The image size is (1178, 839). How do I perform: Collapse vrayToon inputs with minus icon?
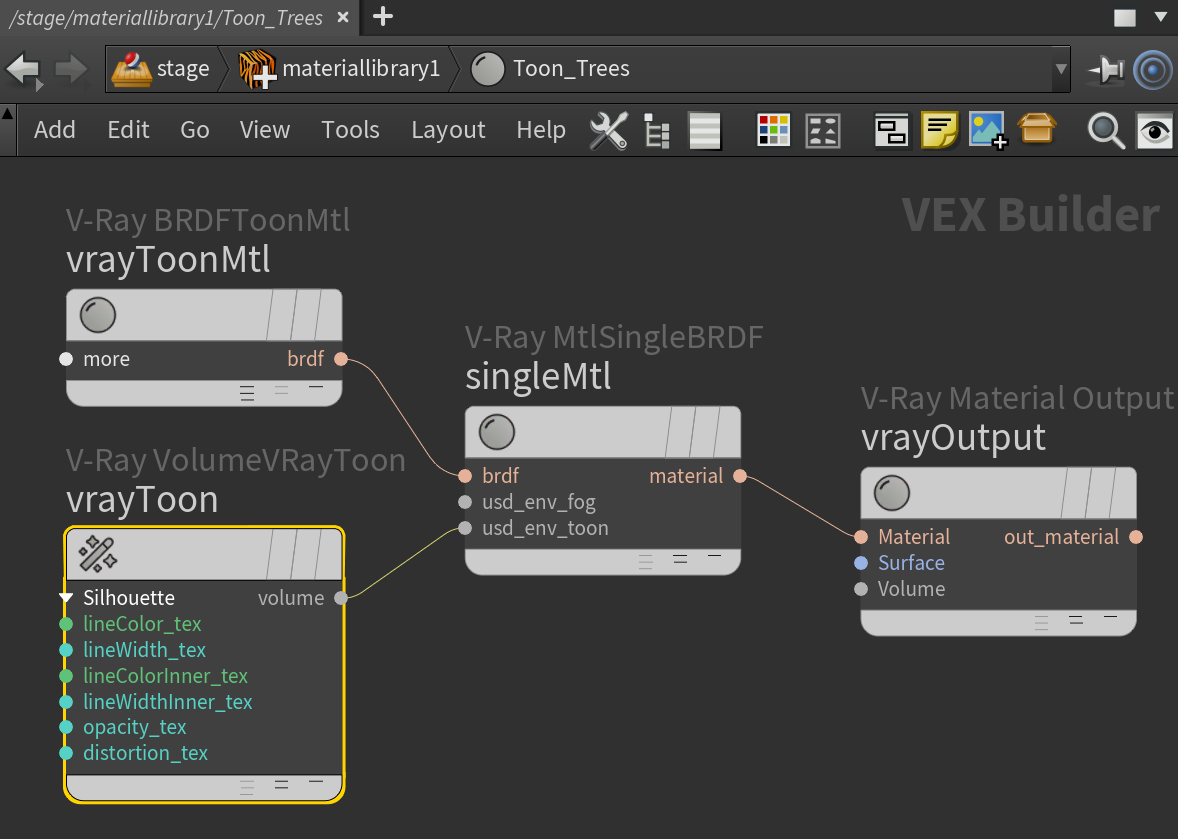(316, 782)
